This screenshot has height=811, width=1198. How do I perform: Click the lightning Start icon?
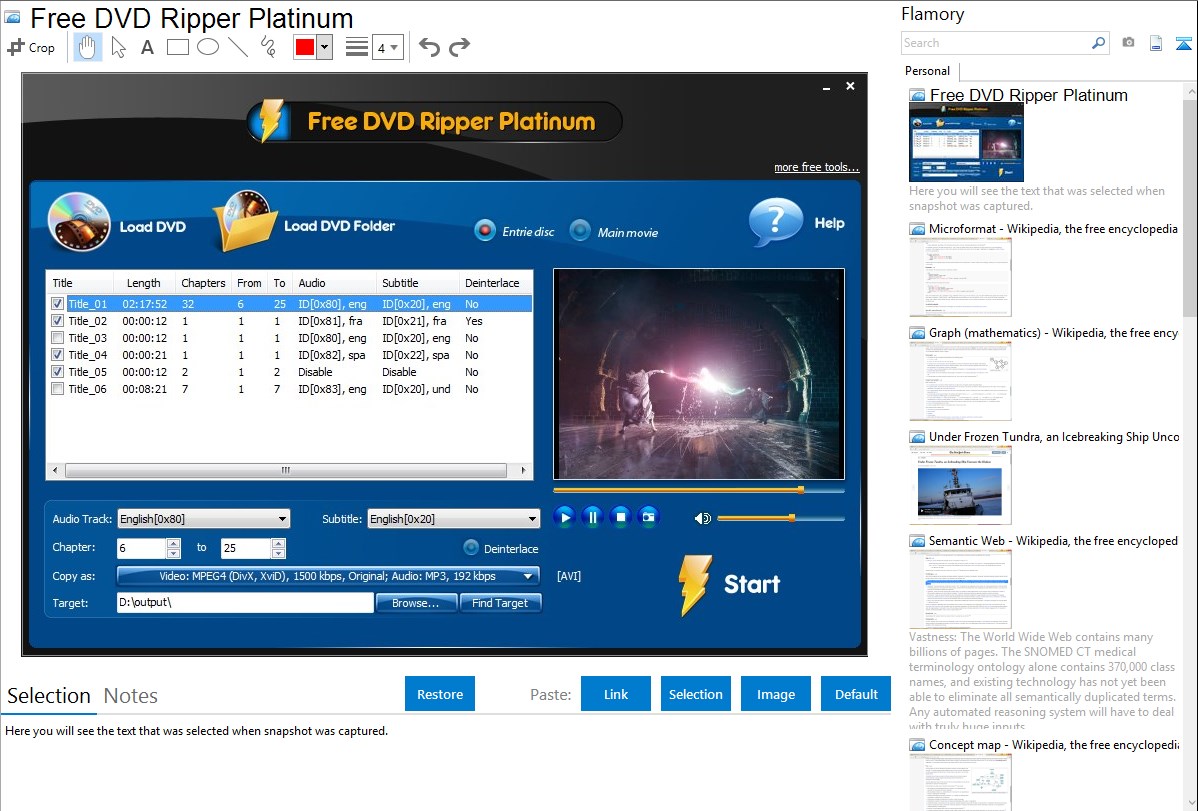pyautogui.click(x=695, y=585)
